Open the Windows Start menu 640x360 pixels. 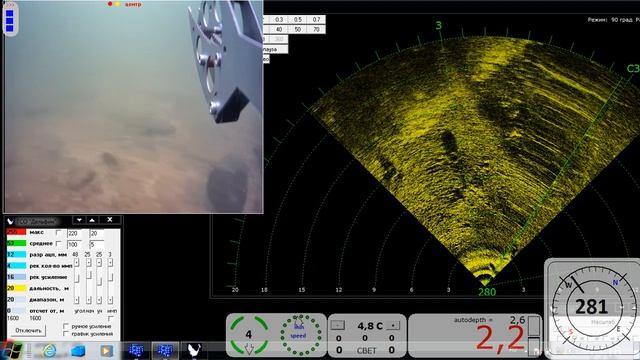tap(12, 351)
